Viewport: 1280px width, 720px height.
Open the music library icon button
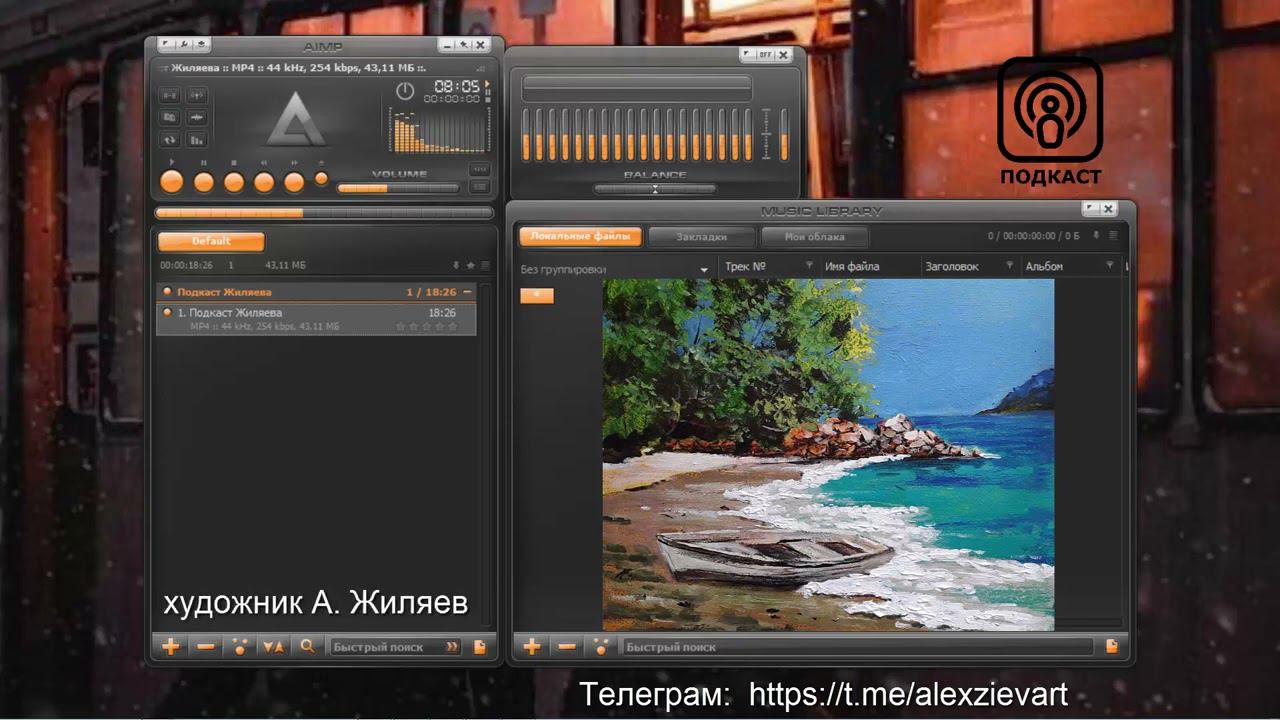pyautogui.click(x=170, y=118)
